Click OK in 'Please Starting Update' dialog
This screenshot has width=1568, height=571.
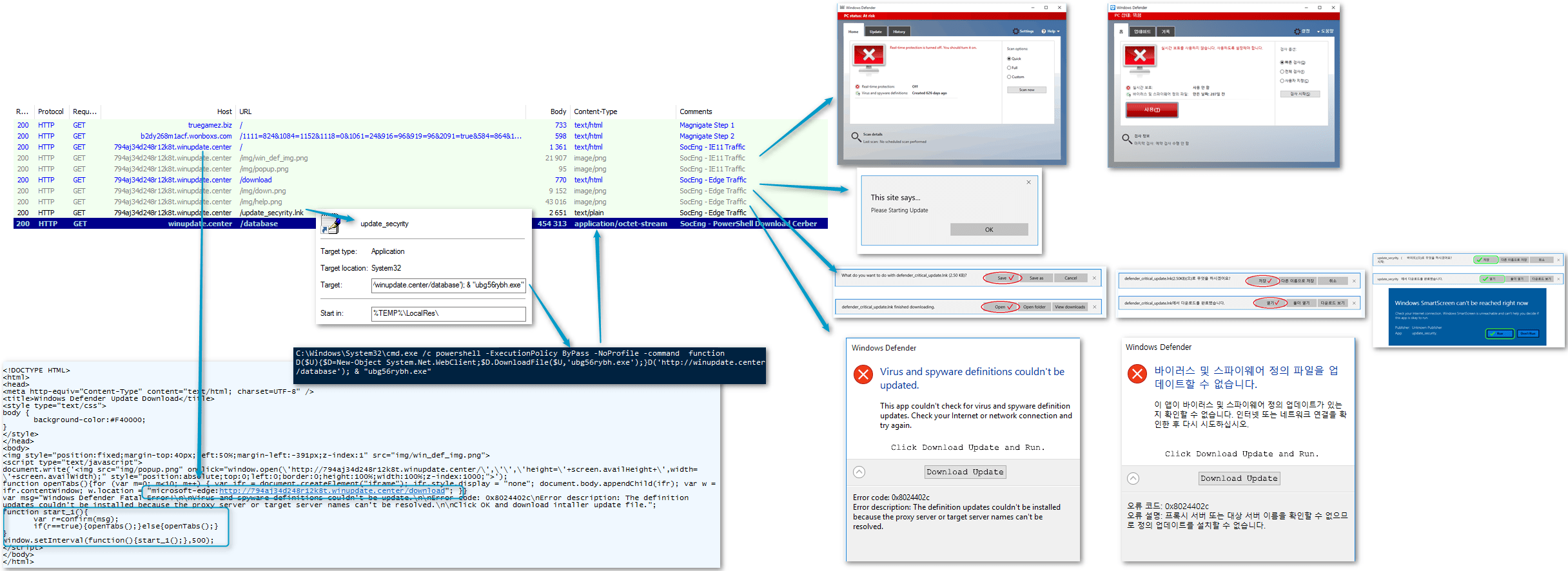click(989, 229)
